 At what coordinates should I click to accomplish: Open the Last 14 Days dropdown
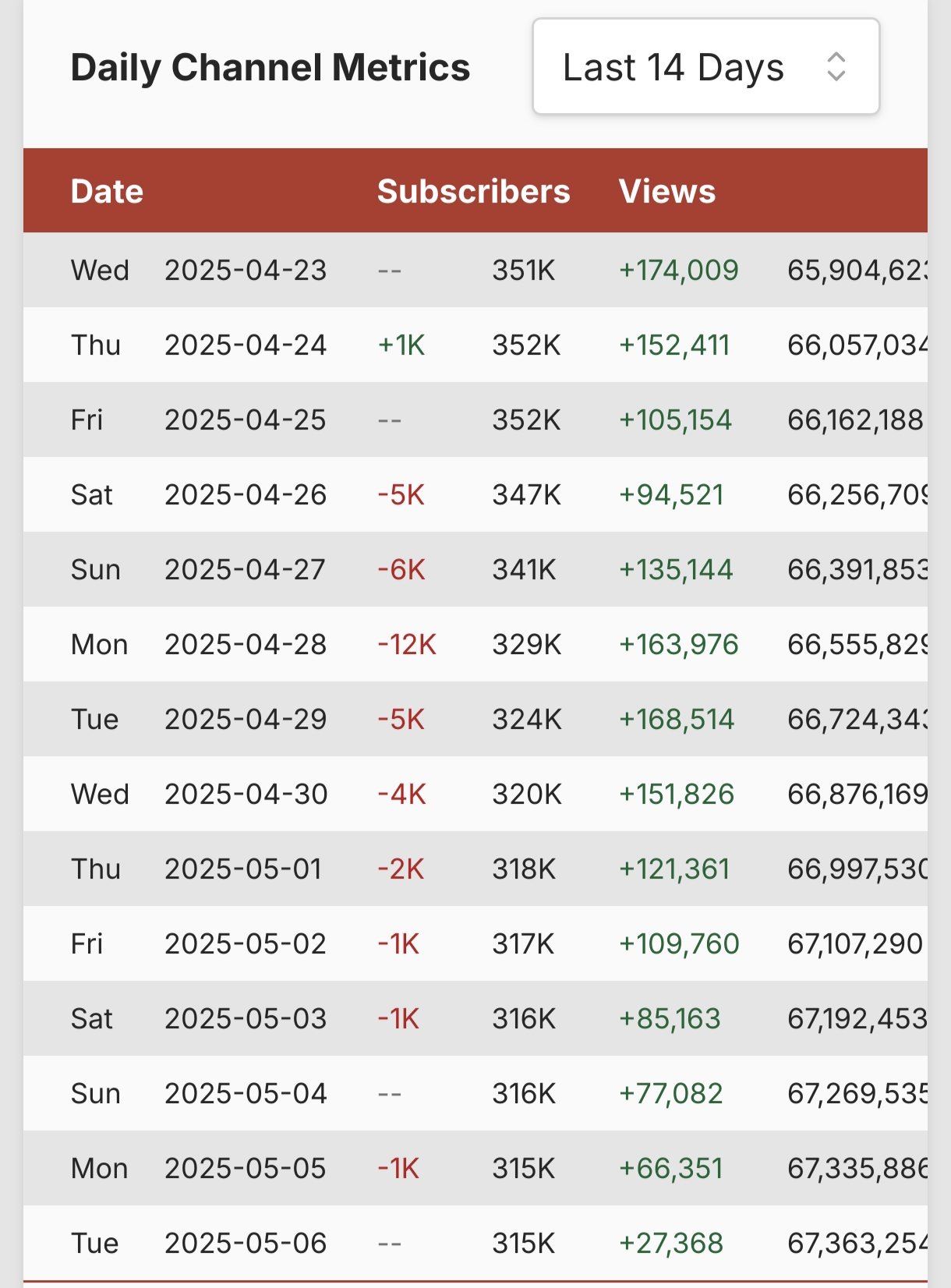point(705,67)
